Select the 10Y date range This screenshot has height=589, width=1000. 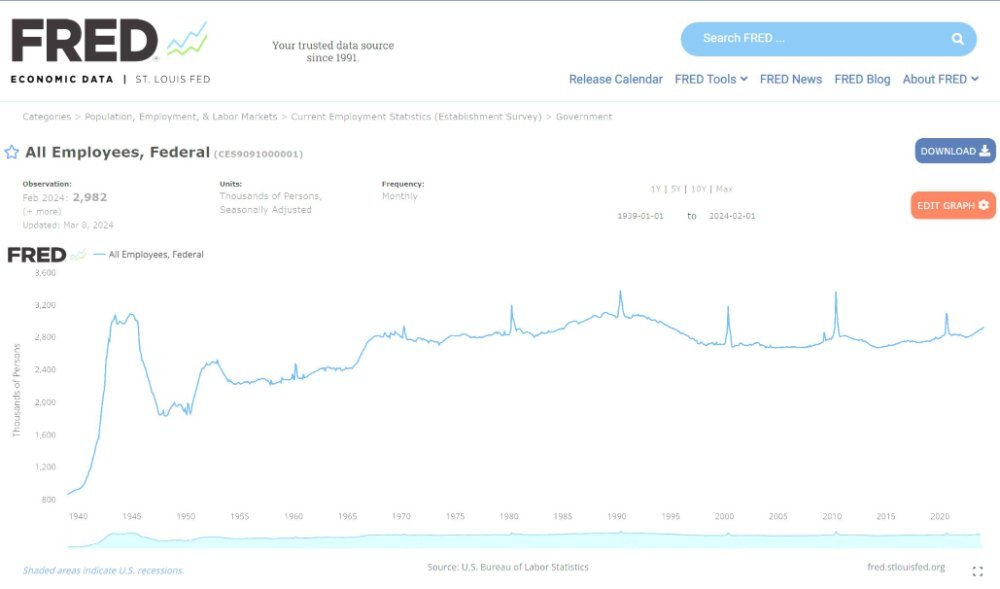tap(698, 189)
